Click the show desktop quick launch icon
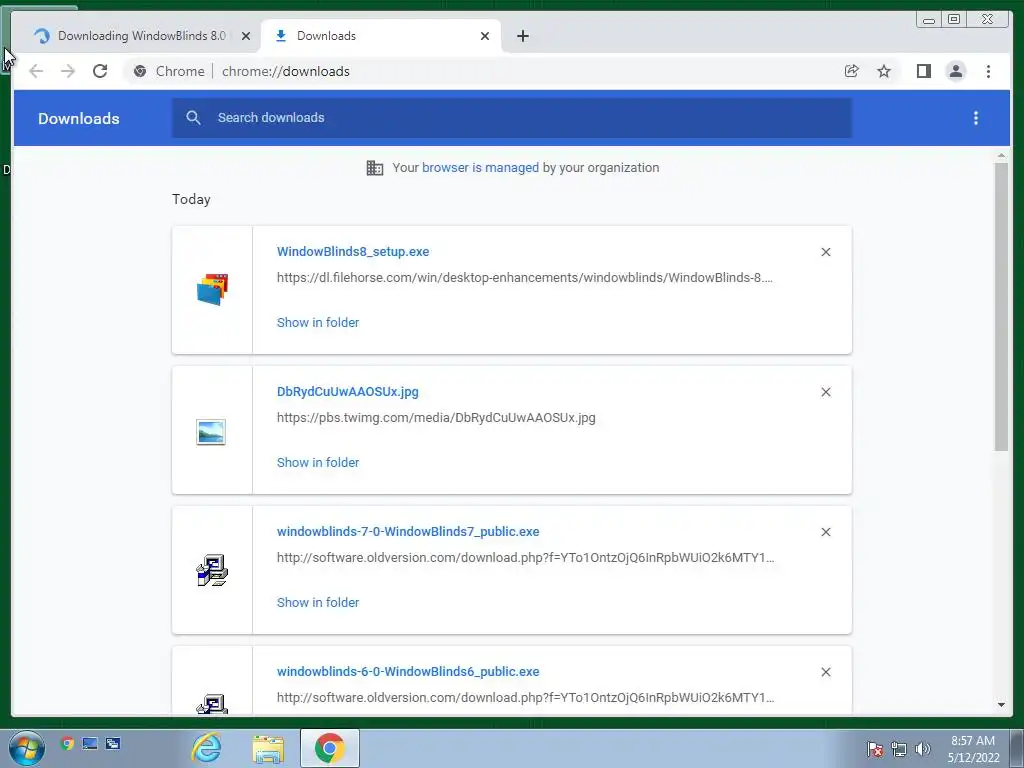The height and width of the screenshot is (768, 1024). [89, 743]
